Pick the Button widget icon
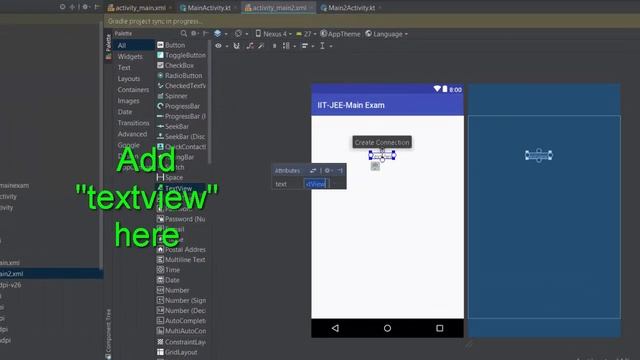Viewport: 640px width, 360px height. pyautogui.click(x=160, y=45)
